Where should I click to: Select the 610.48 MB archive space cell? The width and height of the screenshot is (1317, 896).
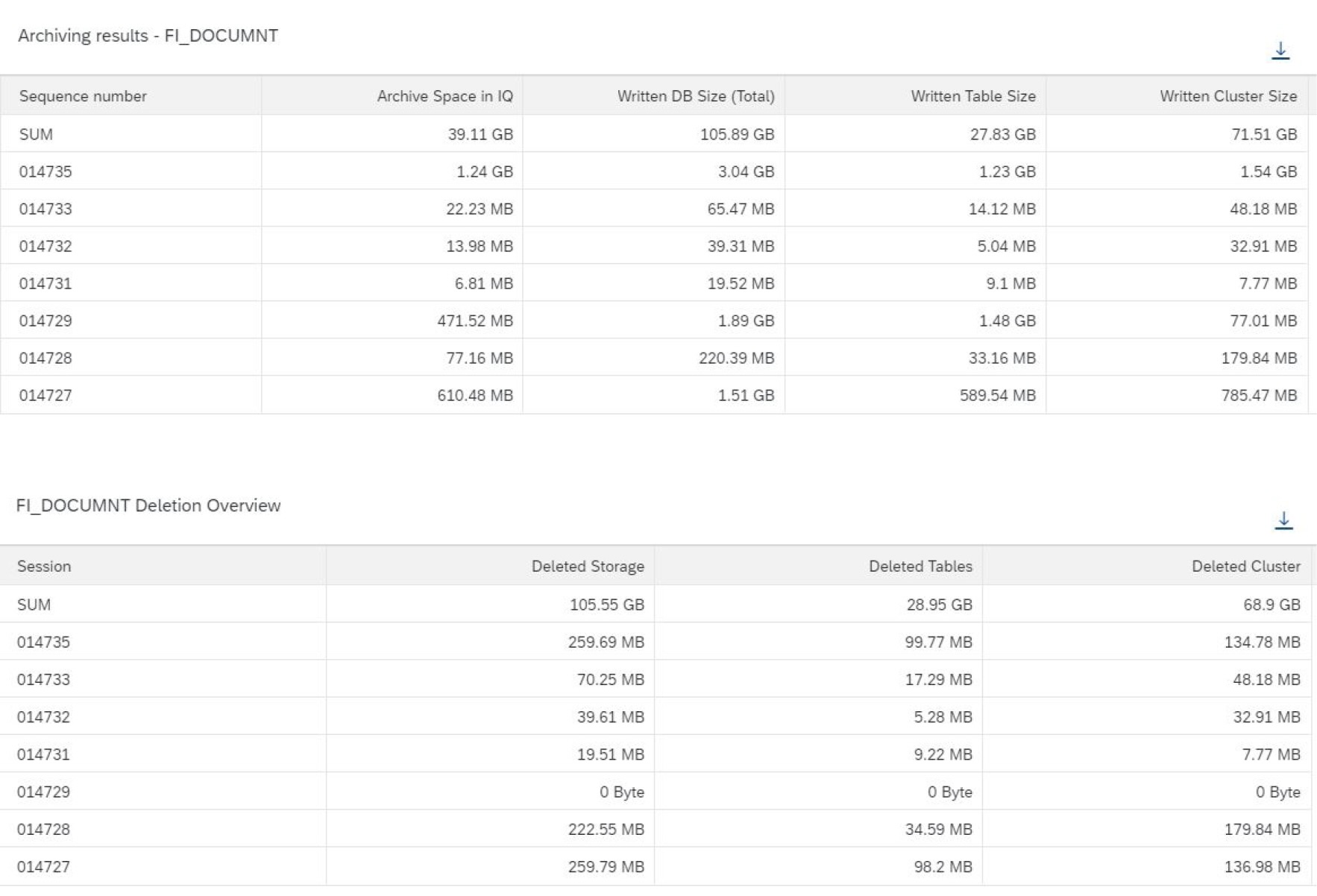[x=475, y=395]
